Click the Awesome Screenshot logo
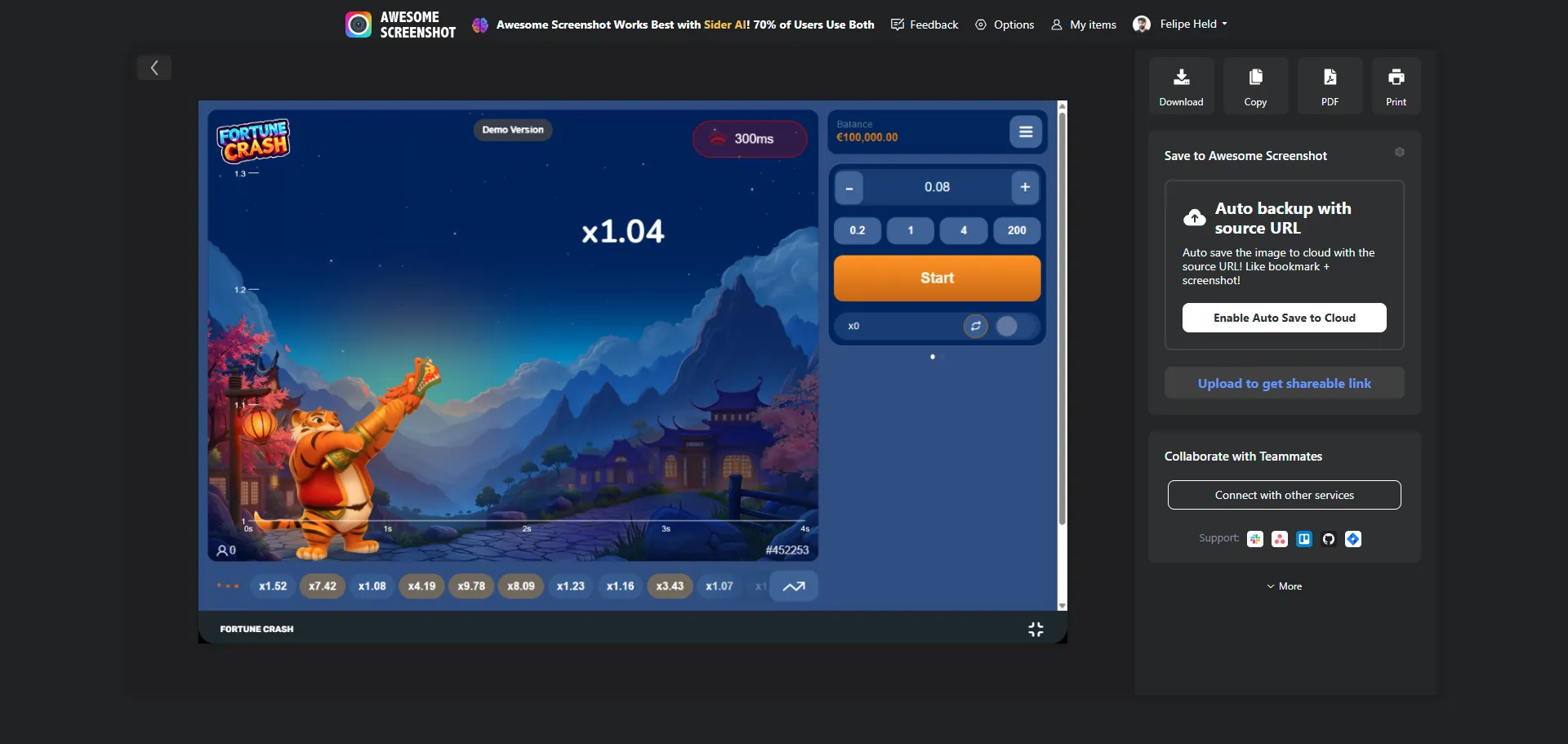 click(400, 25)
